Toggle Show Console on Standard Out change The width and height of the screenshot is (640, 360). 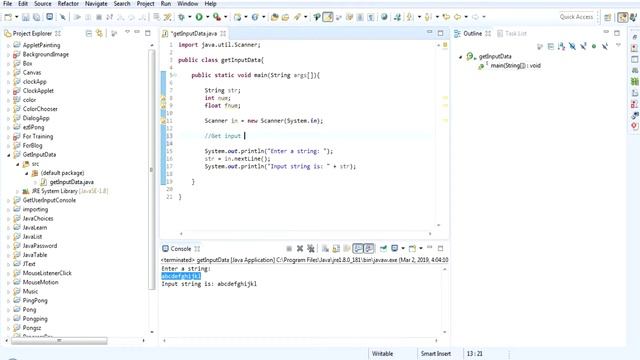(x=358, y=248)
